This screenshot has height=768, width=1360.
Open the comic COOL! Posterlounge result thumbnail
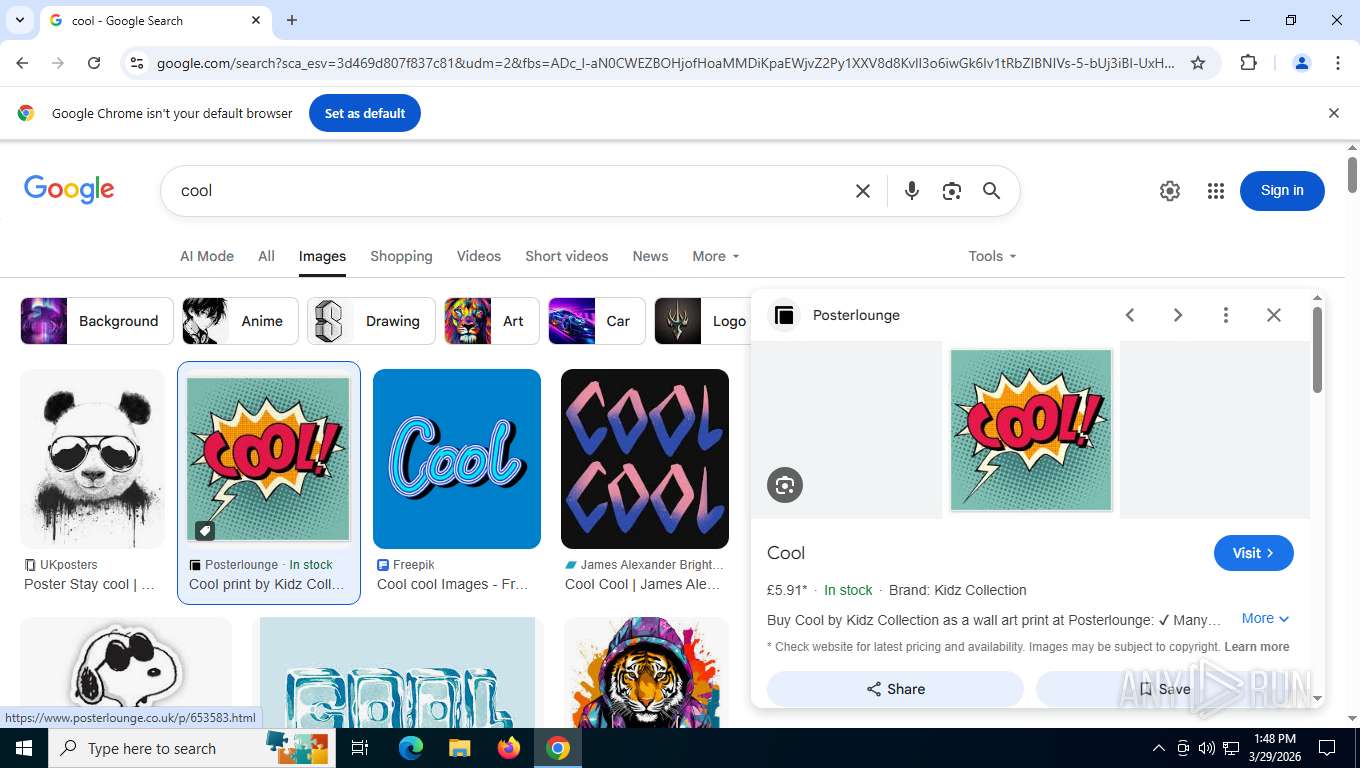[x=268, y=459]
